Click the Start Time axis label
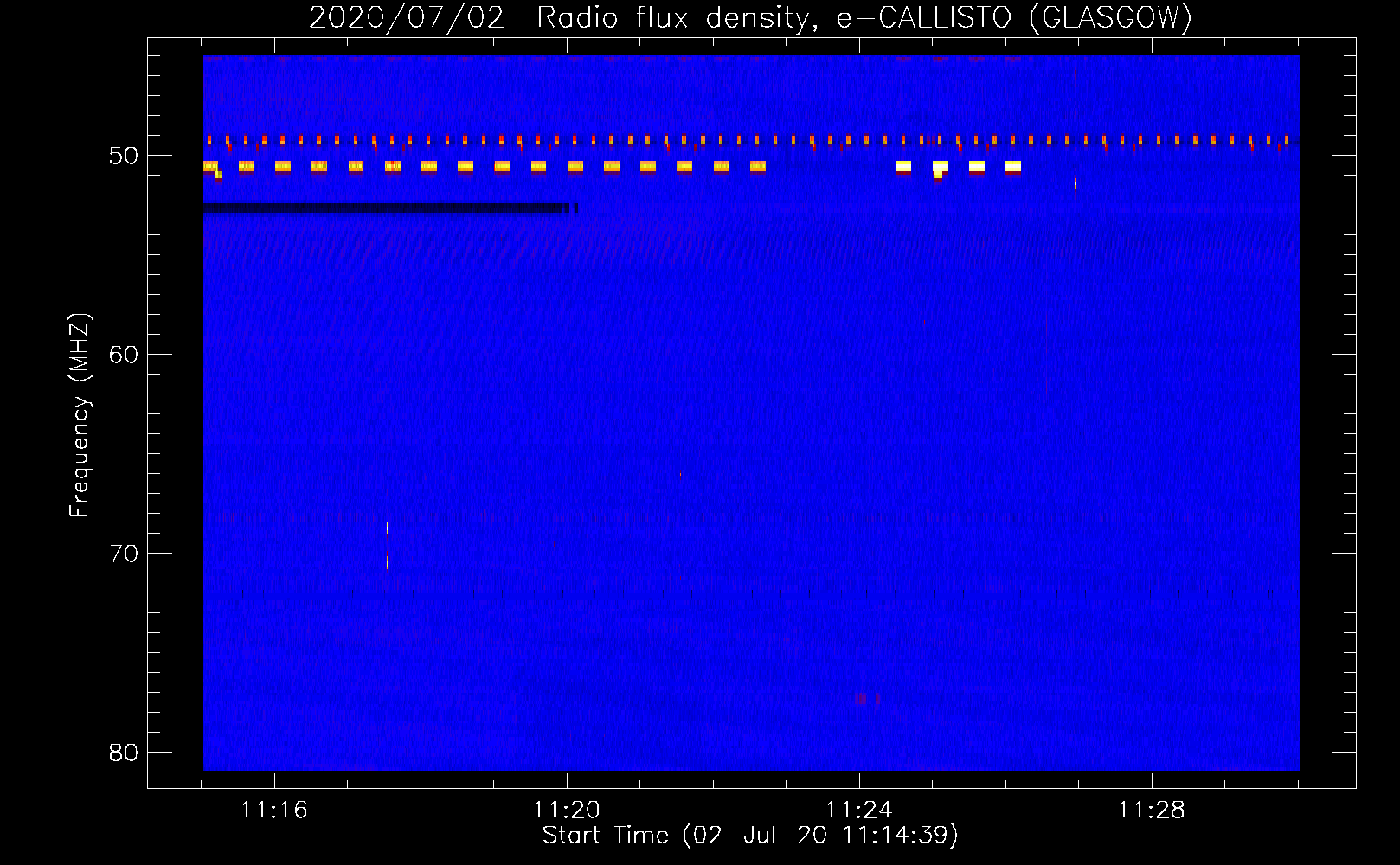The image size is (1400, 865). (x=750, y=836)
